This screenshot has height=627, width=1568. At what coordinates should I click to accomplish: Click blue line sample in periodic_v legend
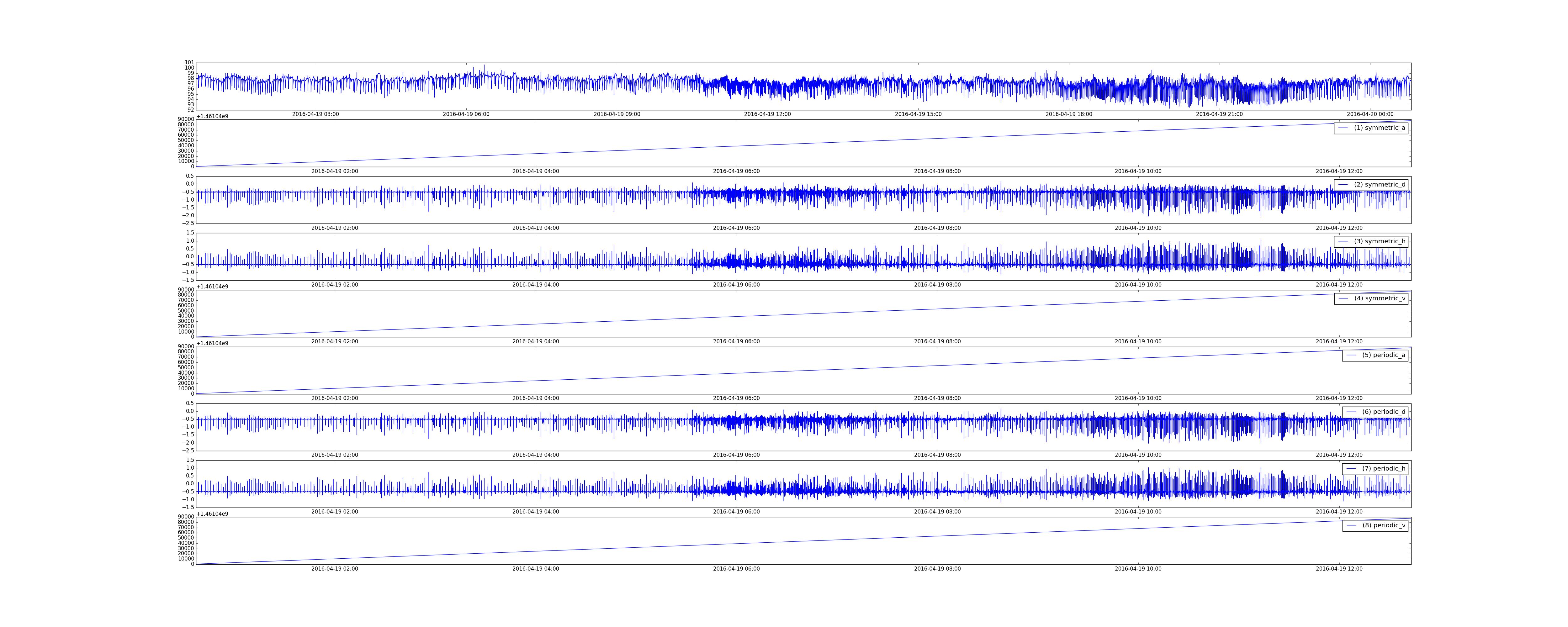coord(1351,525)
